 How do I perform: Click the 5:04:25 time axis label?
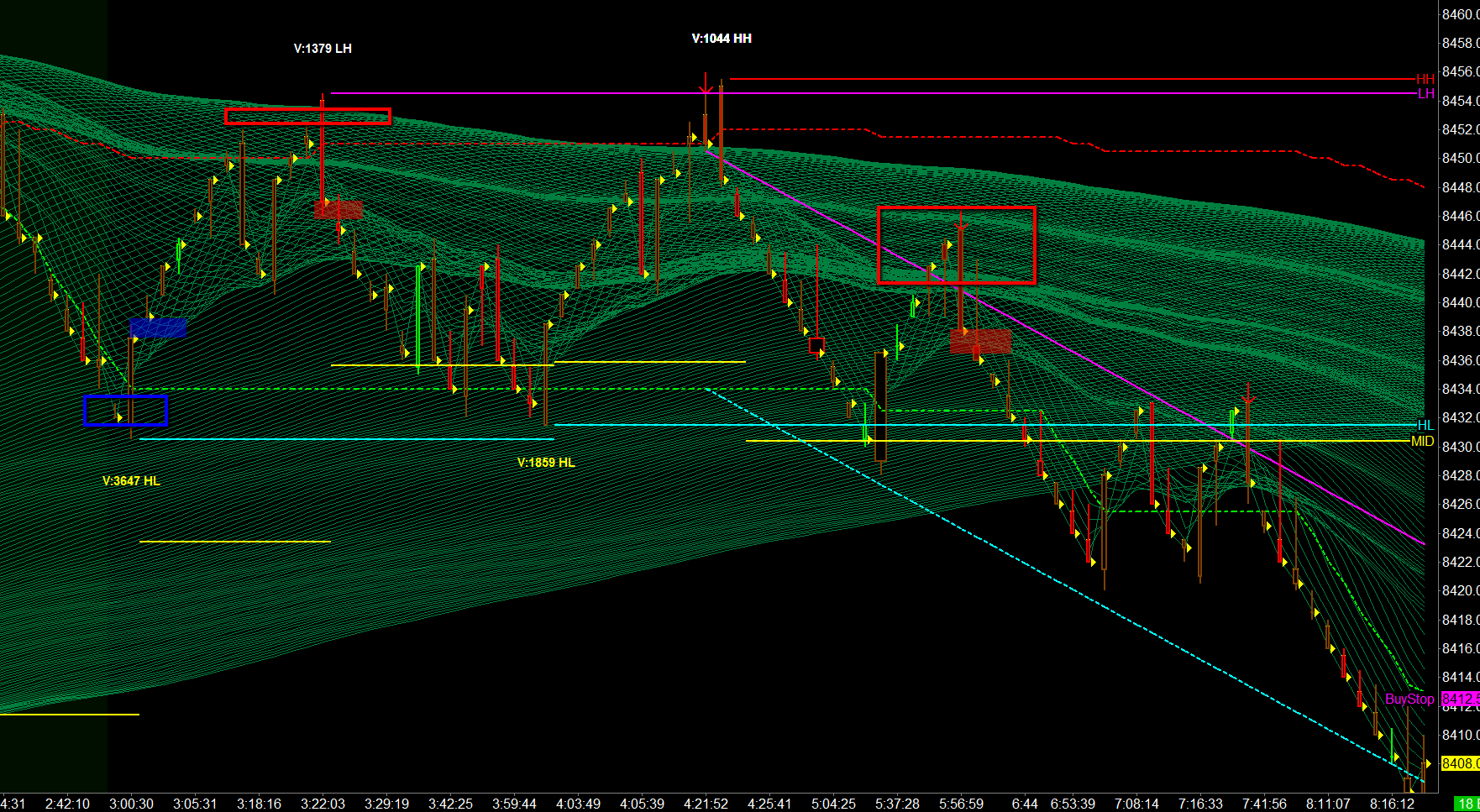pos(833,804)
